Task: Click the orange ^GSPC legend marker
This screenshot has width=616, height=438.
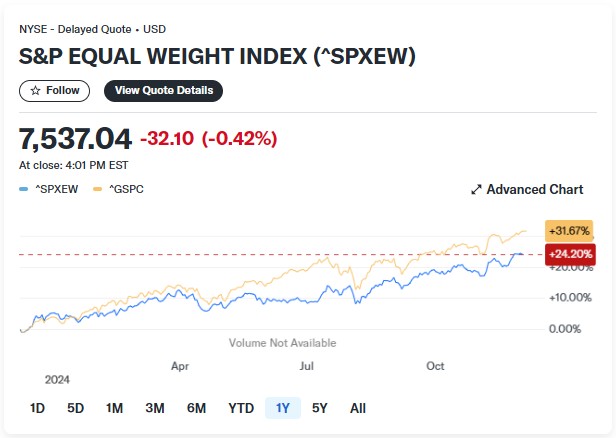Action: tap(96, 188)
